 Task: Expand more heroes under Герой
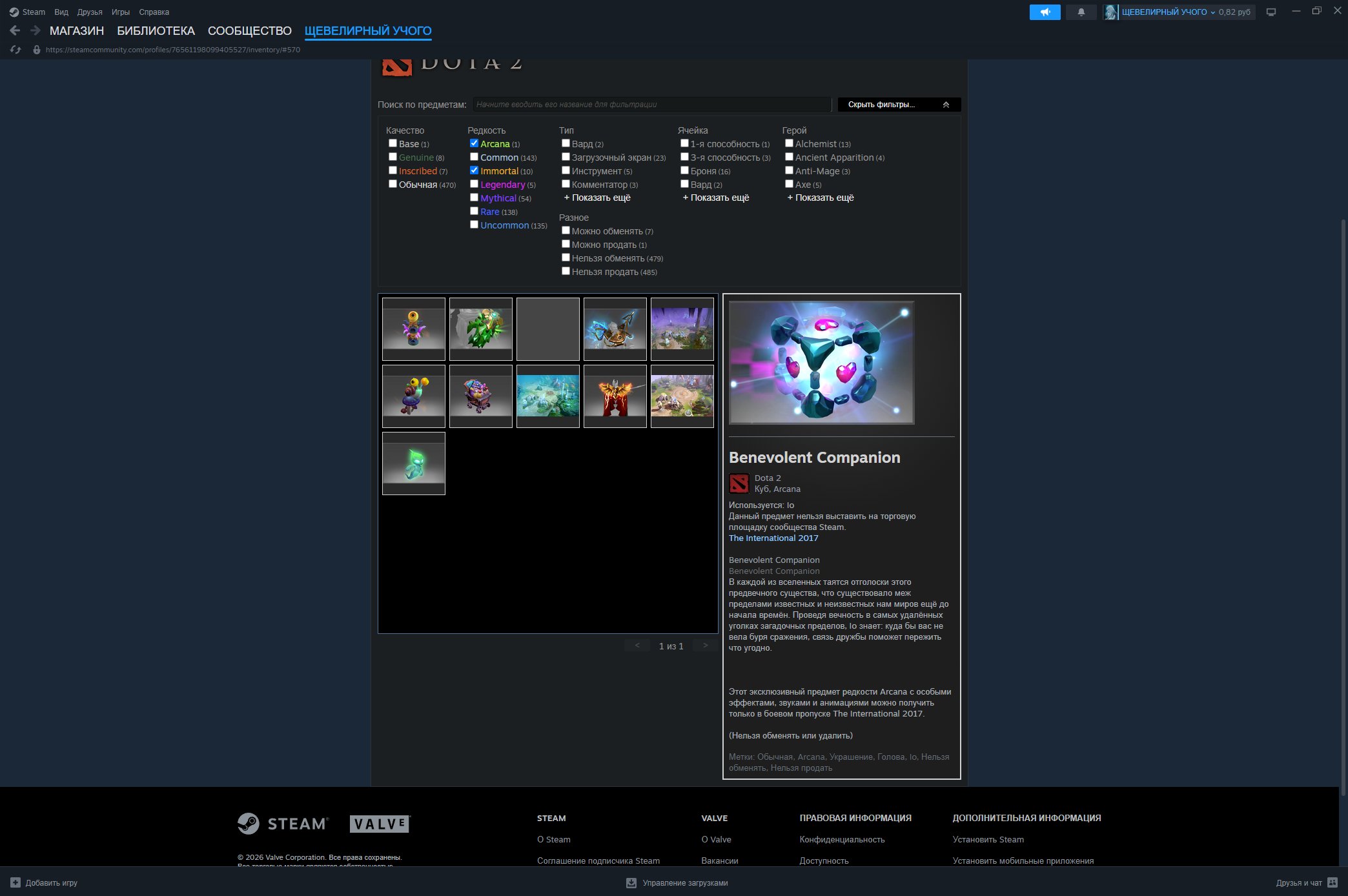pyautogui.click(x=821, y=198)
